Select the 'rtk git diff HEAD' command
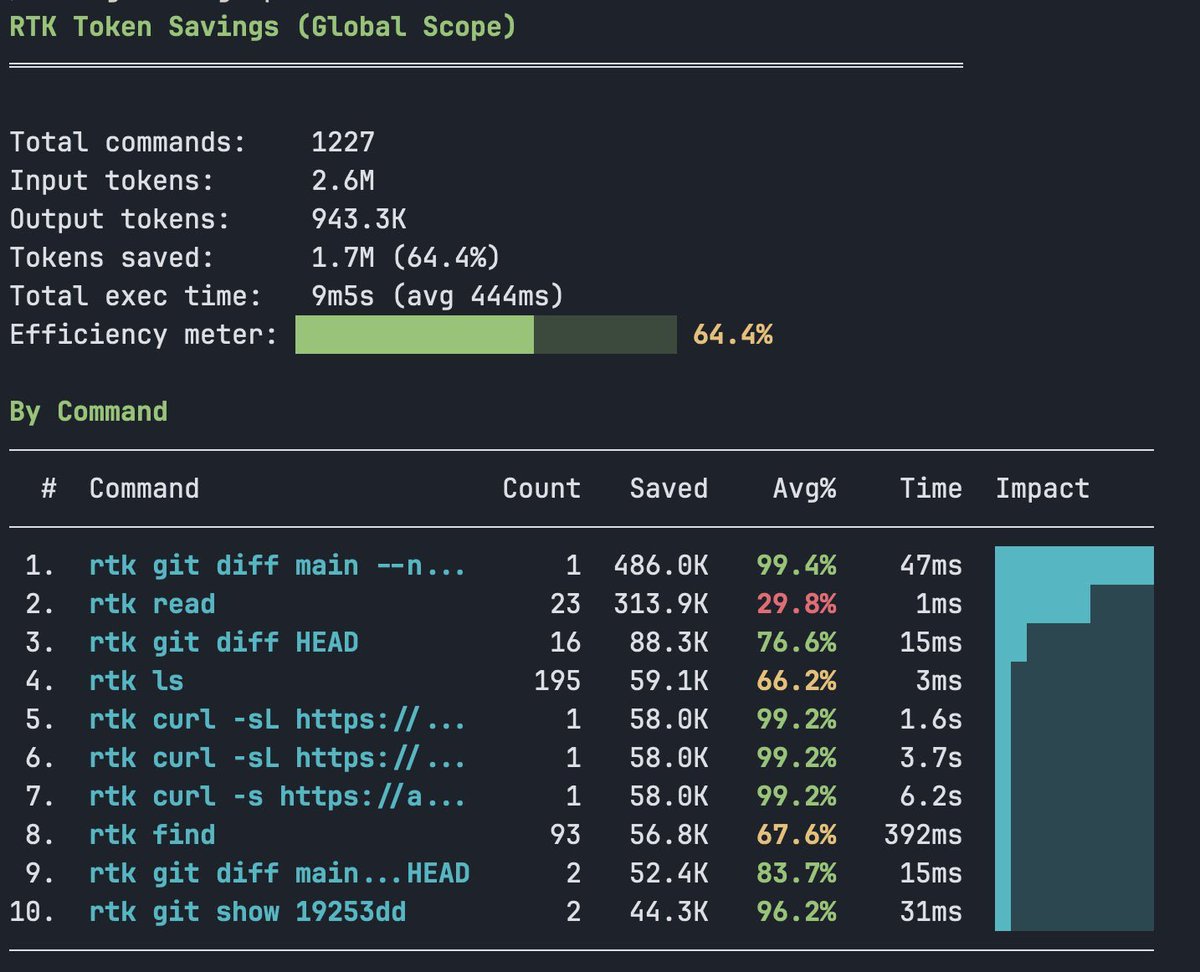This screenshot has width=1200, height=972. point(223,642)
